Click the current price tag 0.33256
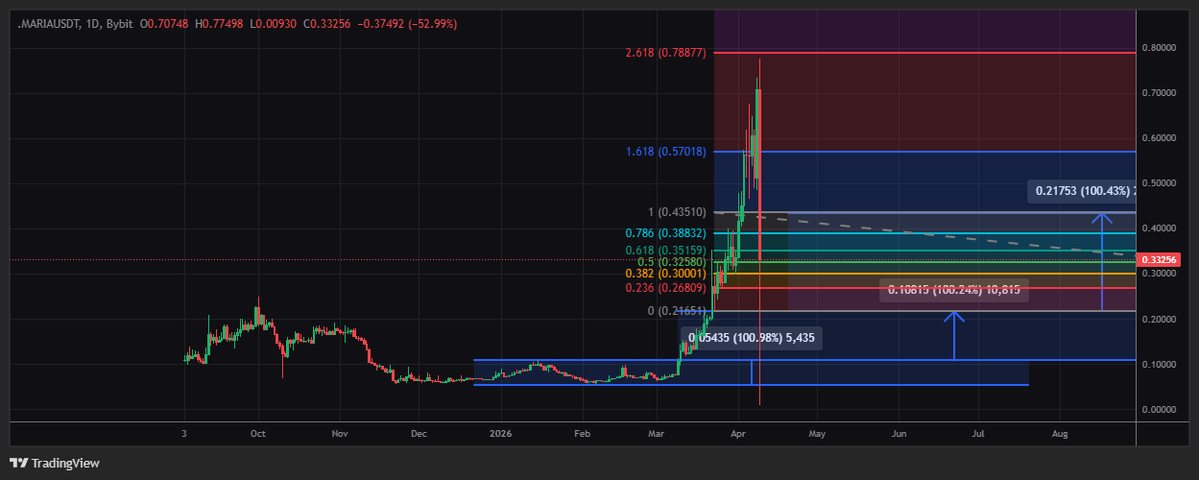This screenshot has width=1199, height=480. point(1159,260)
